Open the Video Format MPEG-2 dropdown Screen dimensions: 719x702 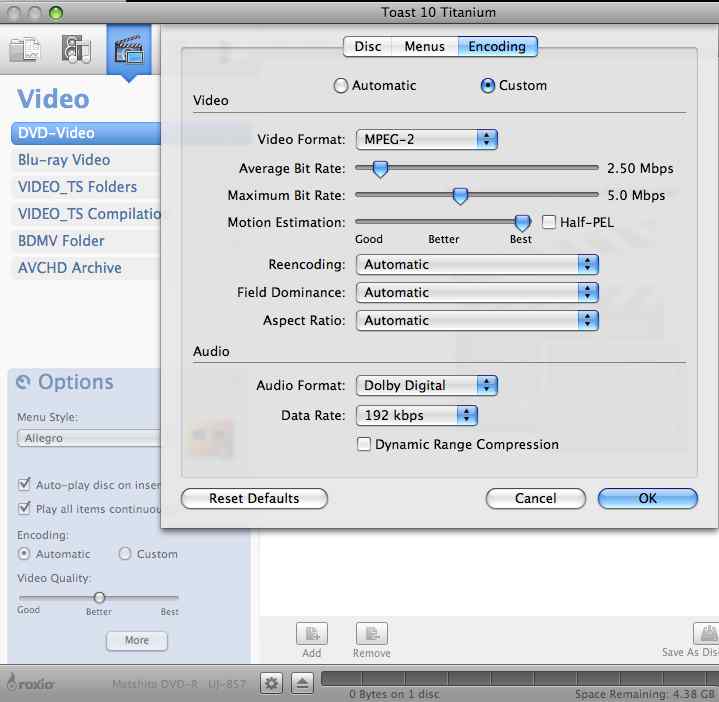coord(426,139)
